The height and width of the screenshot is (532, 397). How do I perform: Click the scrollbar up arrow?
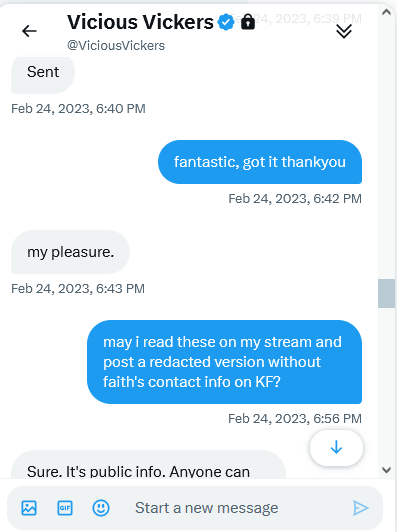386,12
